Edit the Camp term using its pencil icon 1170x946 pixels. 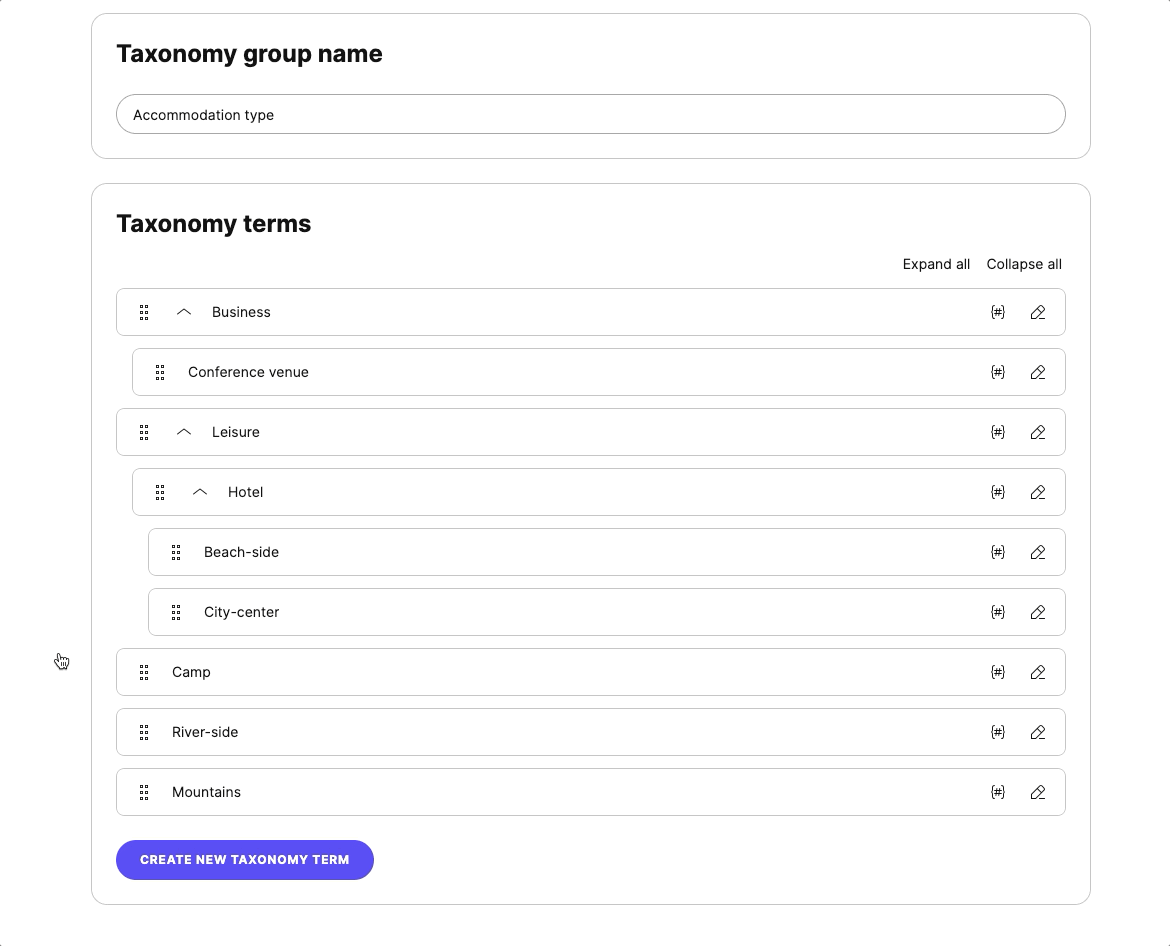click(x=1037, y=672)
